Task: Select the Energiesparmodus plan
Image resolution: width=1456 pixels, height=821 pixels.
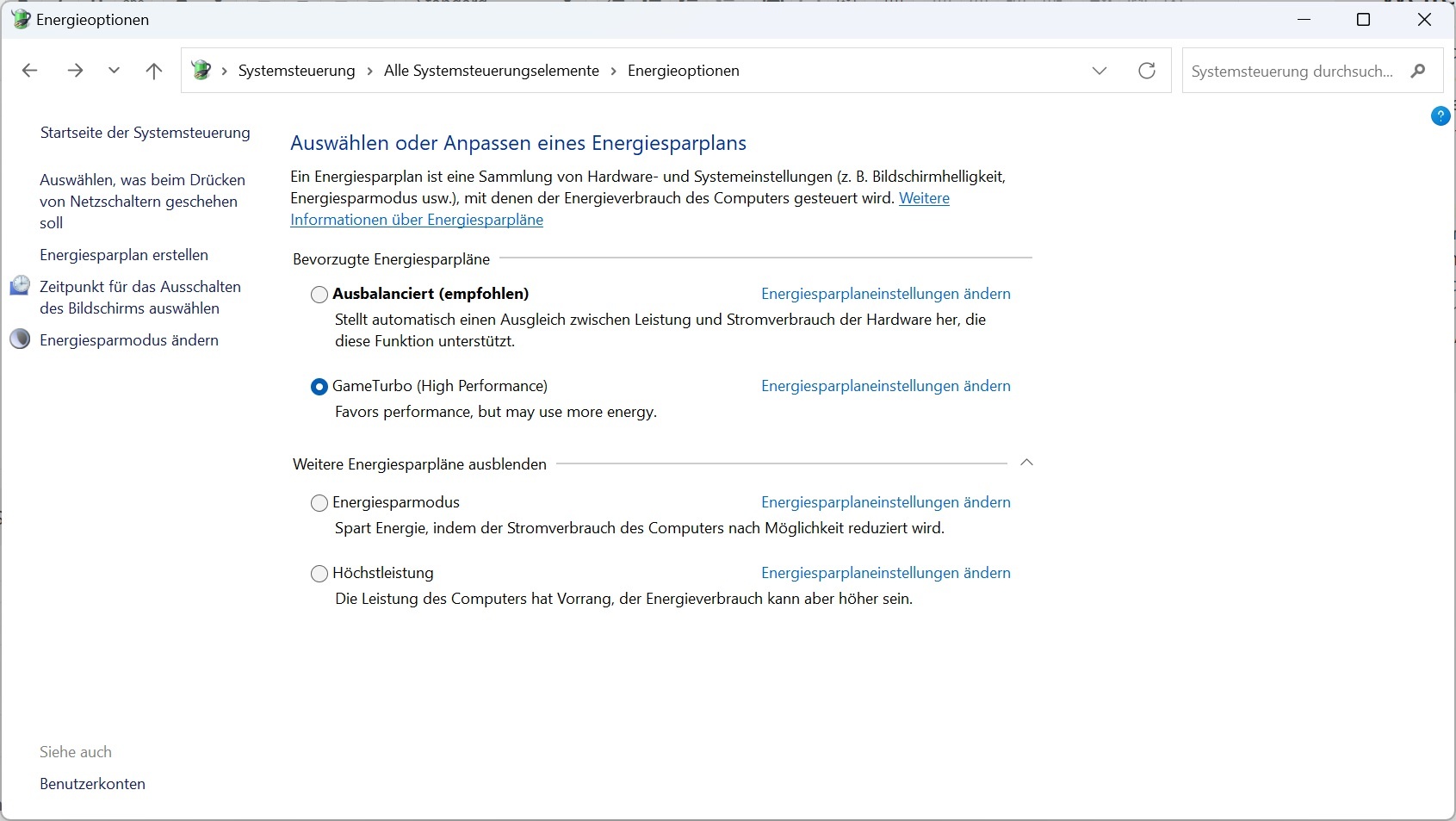Action: (x=319, y=503)
